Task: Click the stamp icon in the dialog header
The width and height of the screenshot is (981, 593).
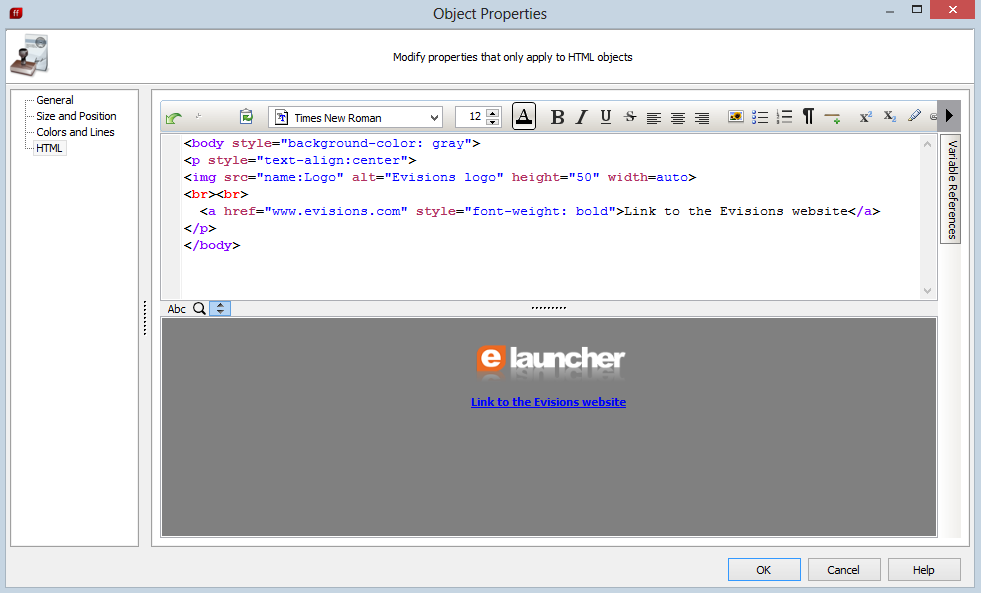Action: (x=29, y=56)
